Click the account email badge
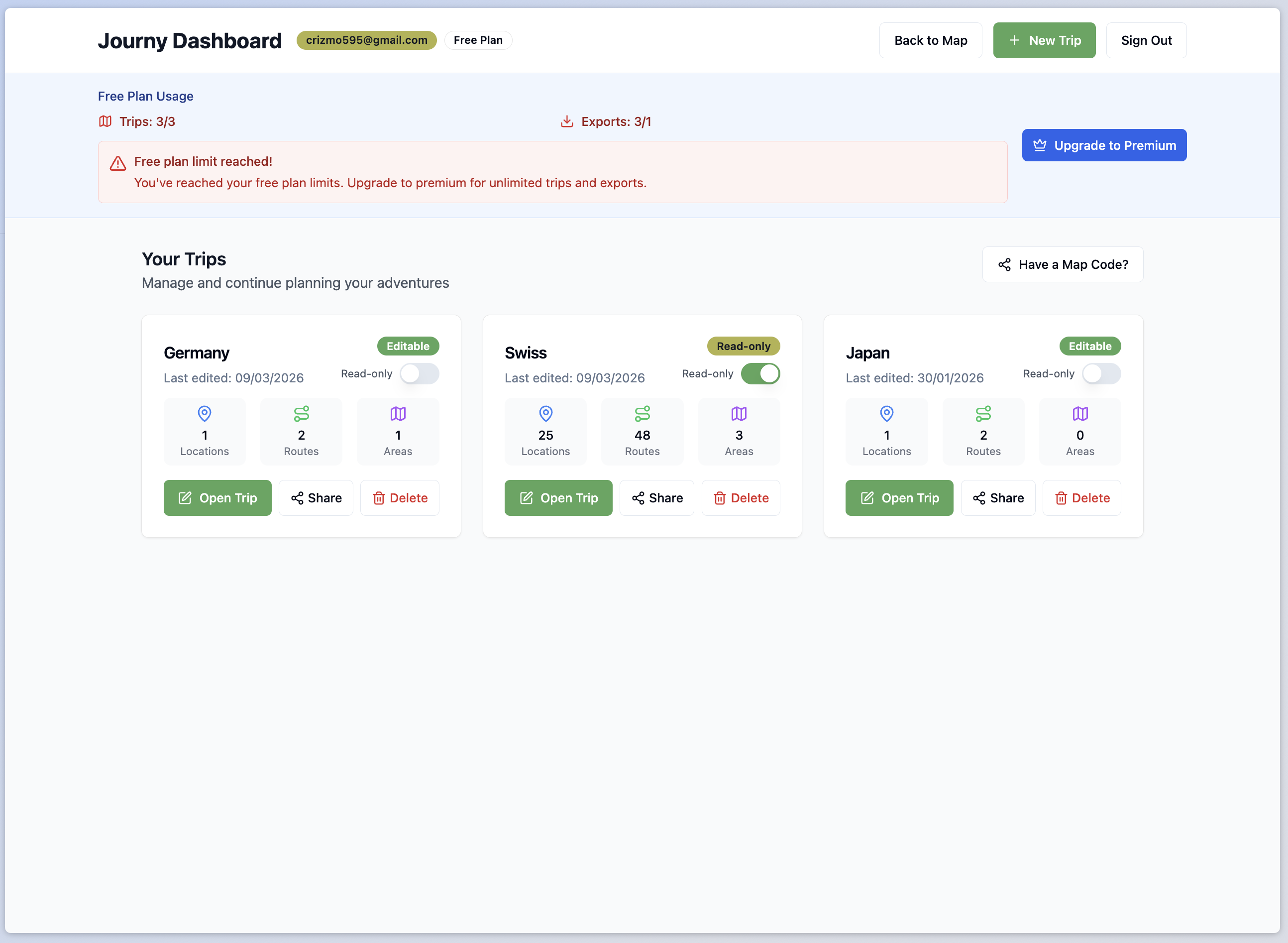 coord(366,40)
